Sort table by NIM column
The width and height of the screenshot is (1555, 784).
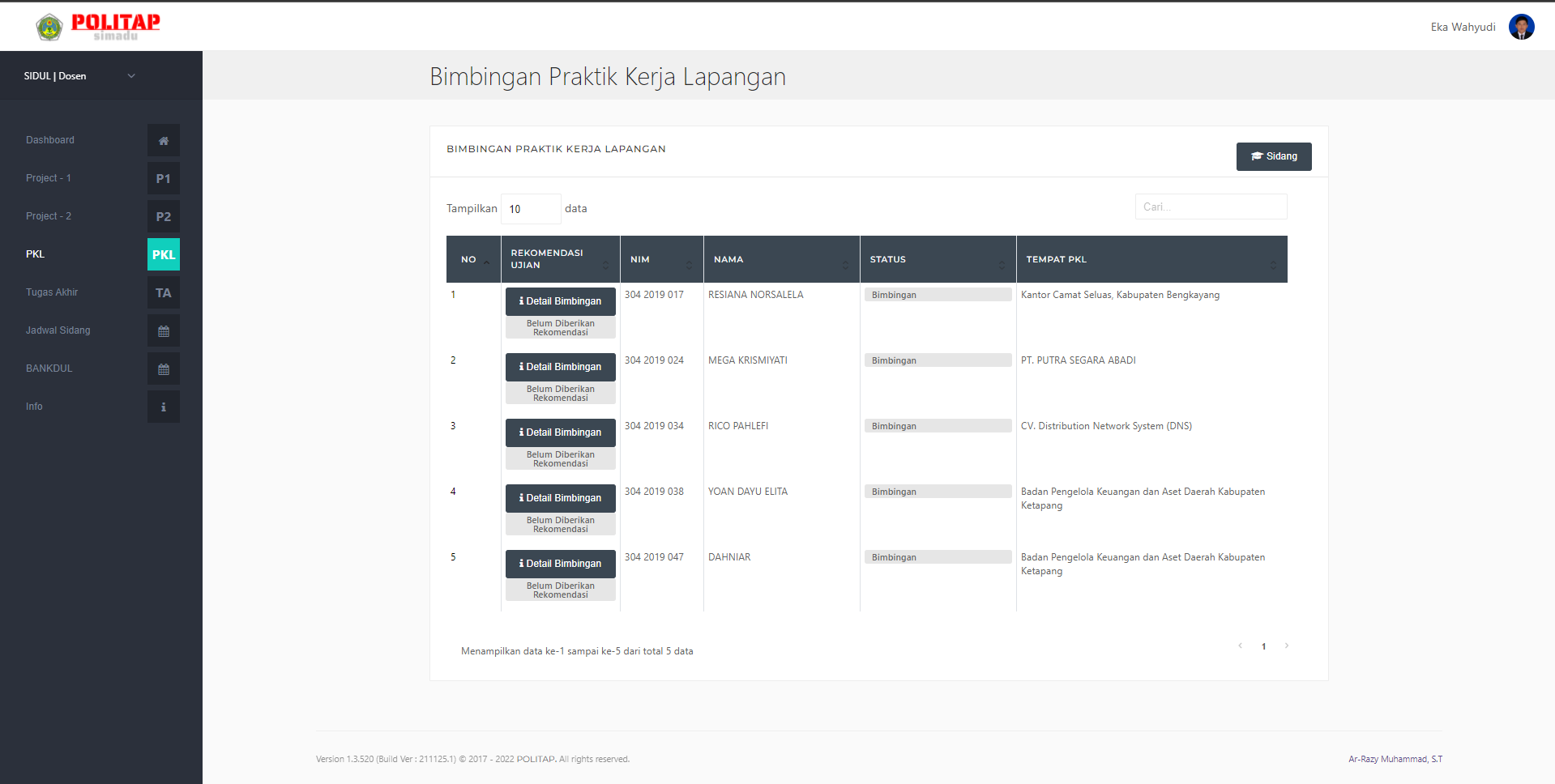661,259
